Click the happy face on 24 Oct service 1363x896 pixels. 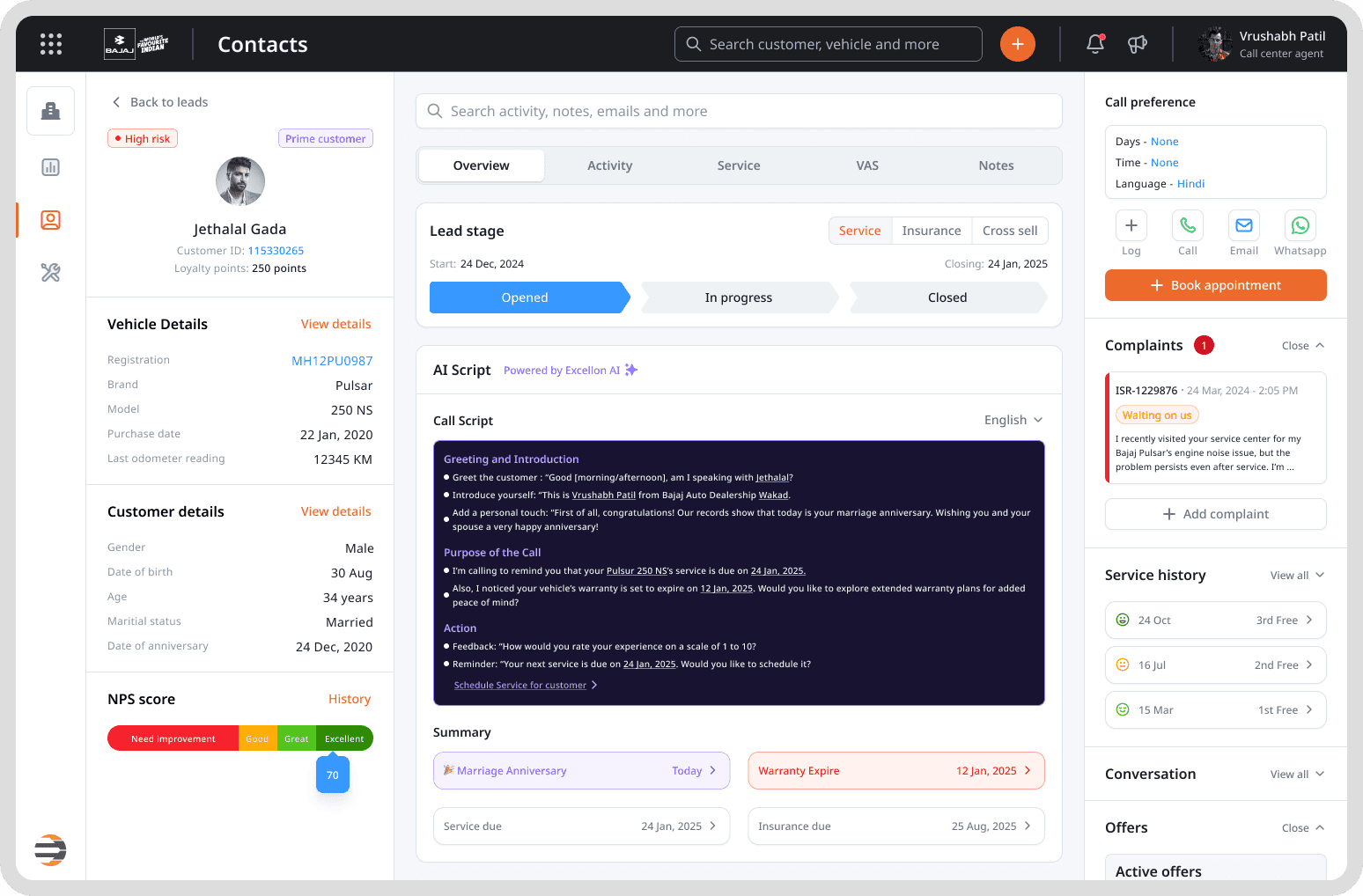[x=1123, y=620]
